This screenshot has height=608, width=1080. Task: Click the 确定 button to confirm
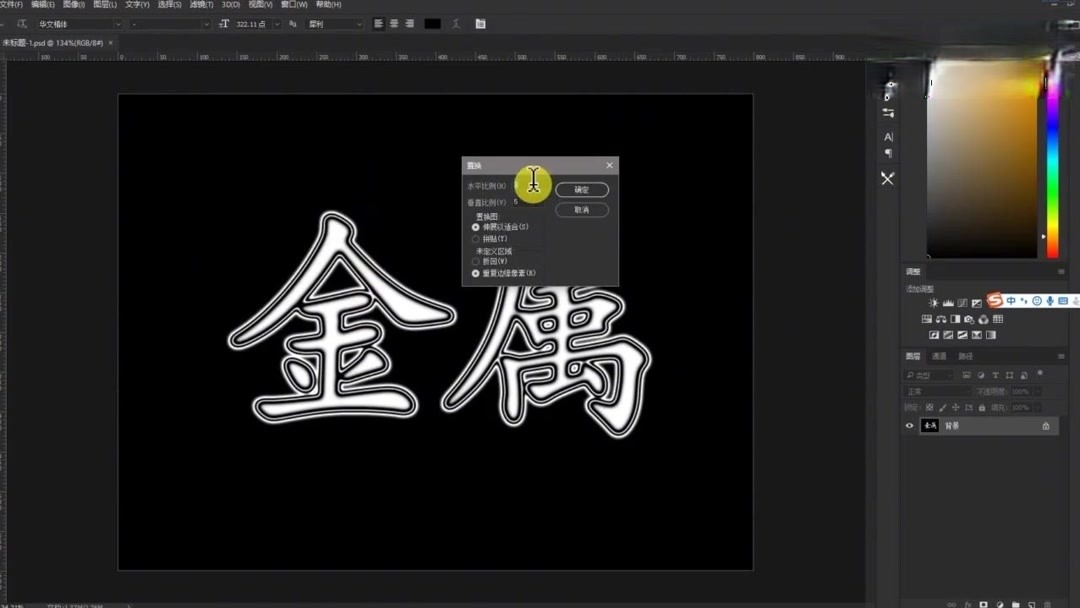click(581, 189)
